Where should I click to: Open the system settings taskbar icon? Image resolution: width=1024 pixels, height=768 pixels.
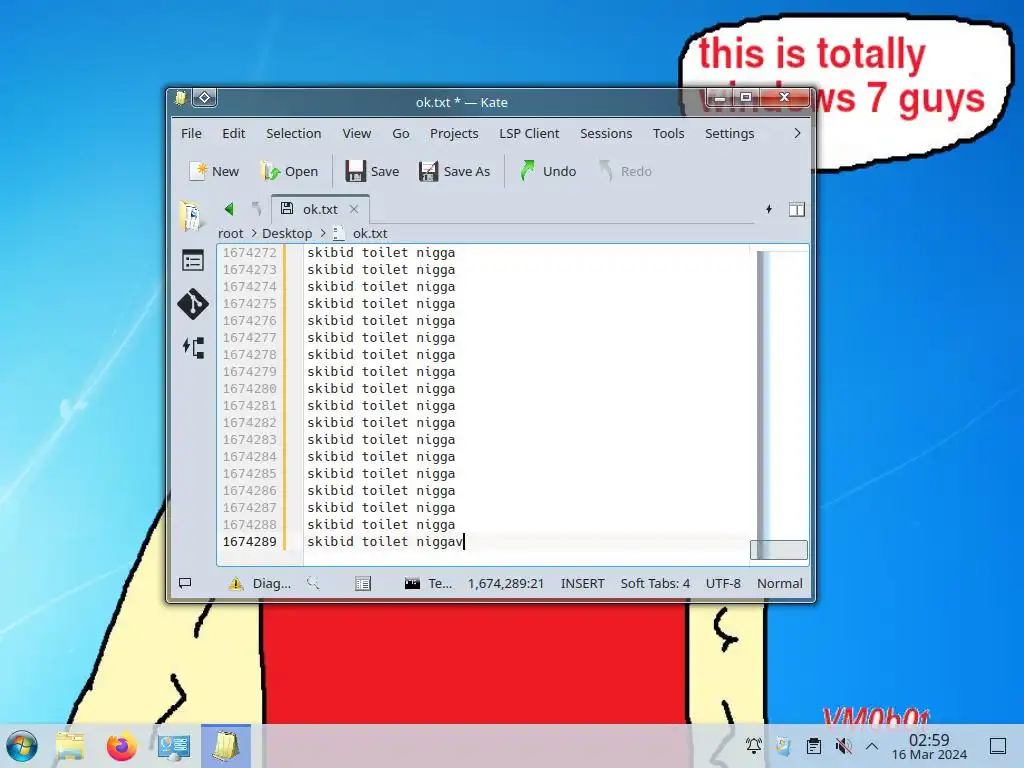[174, 746]
